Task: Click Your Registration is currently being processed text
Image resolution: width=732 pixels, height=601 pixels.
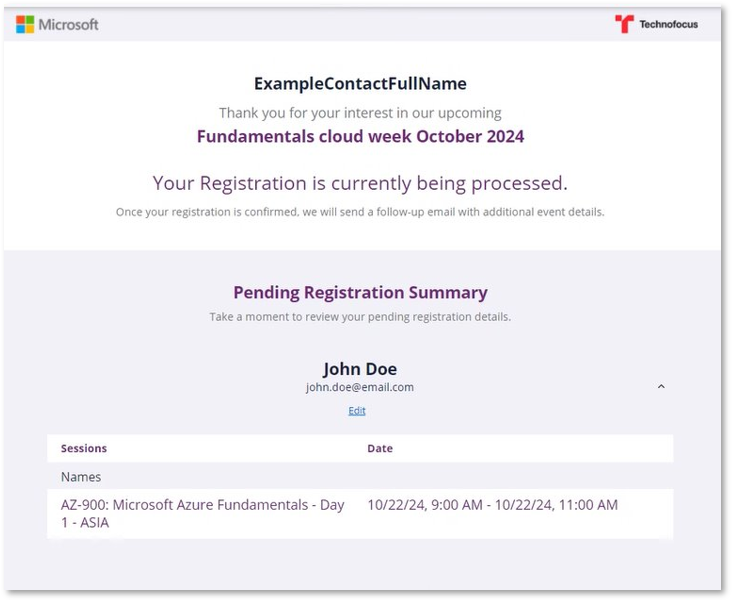Action: click(360, 183)
